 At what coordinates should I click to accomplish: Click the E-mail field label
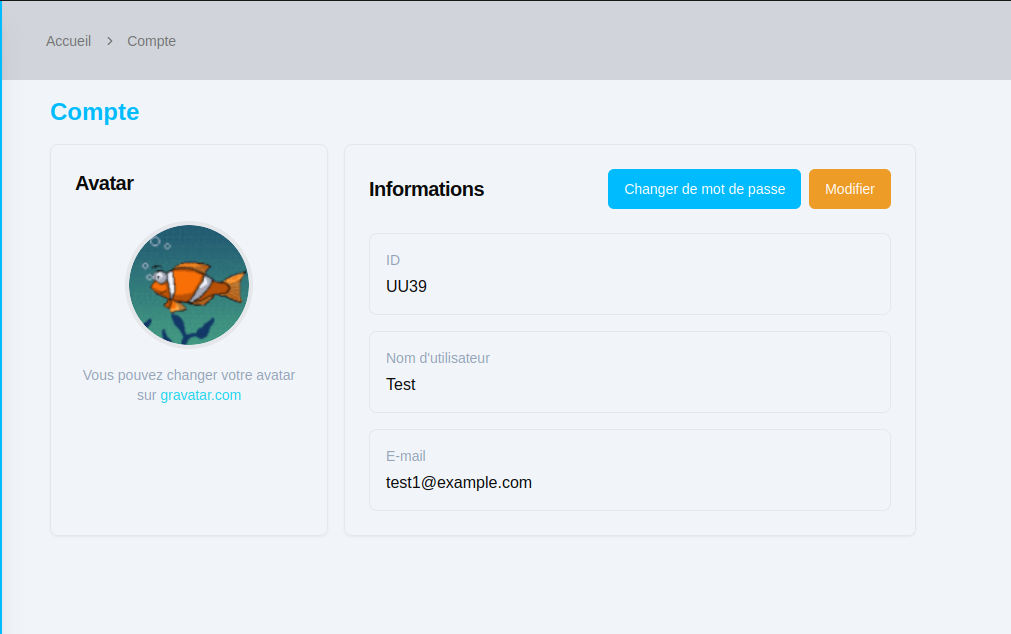[406, 456]
